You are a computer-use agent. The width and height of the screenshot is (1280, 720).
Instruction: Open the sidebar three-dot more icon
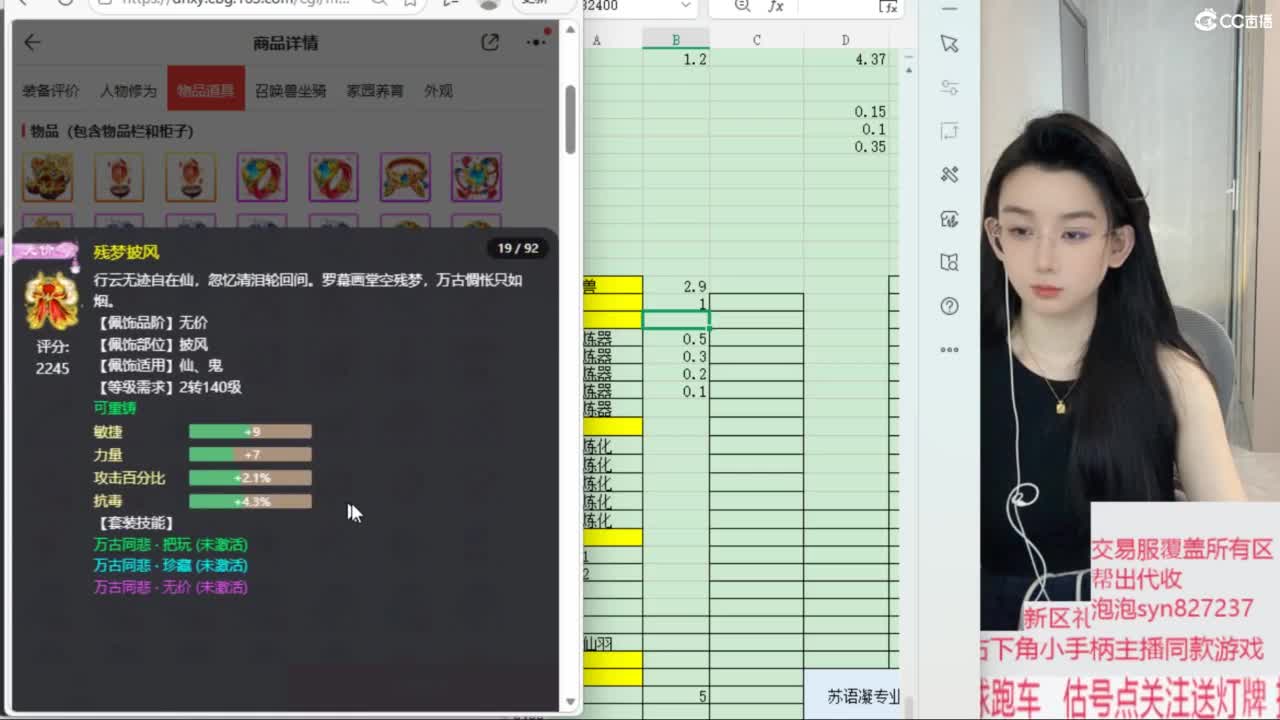[949, 350]
